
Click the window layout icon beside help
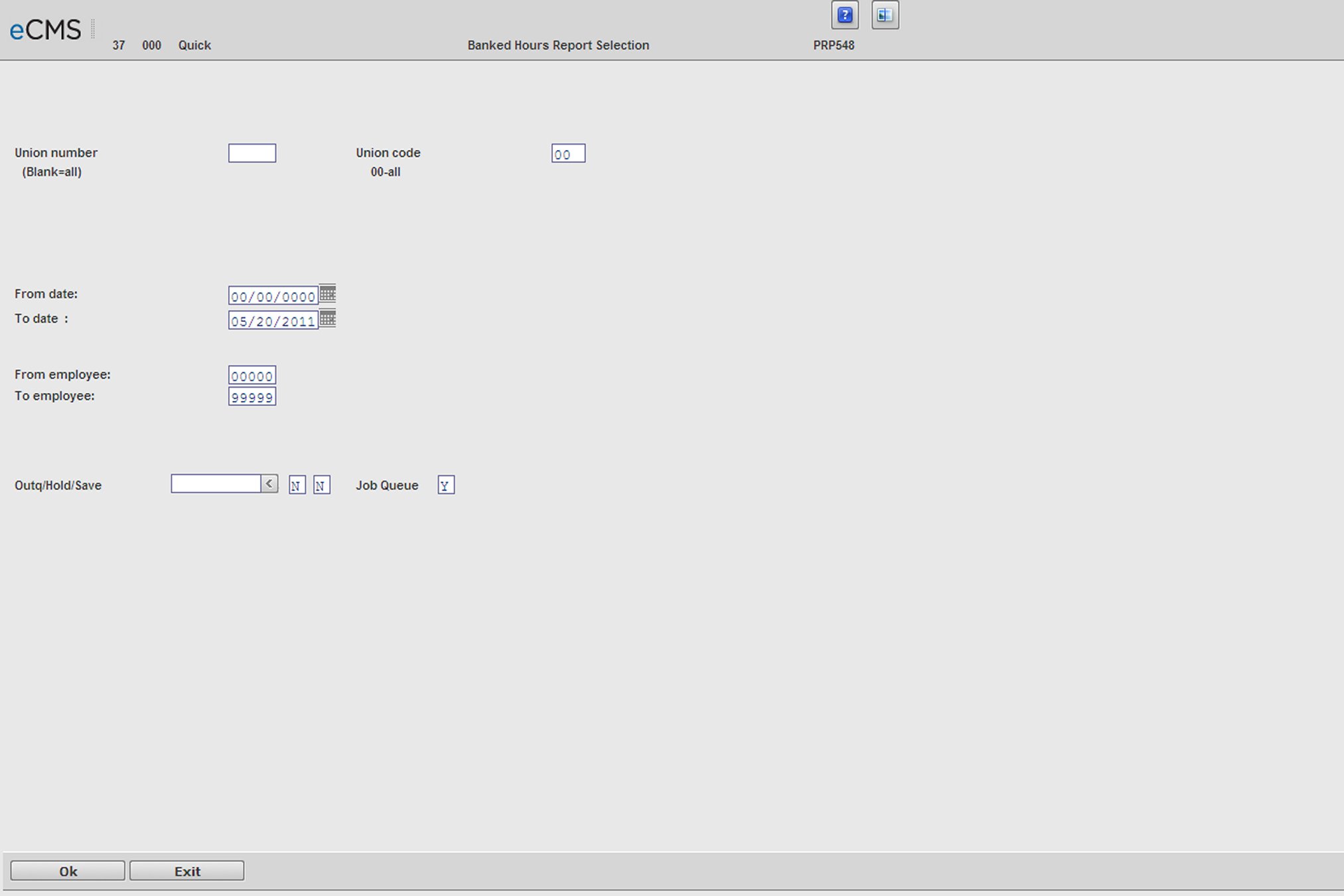(x=885, y=15)
